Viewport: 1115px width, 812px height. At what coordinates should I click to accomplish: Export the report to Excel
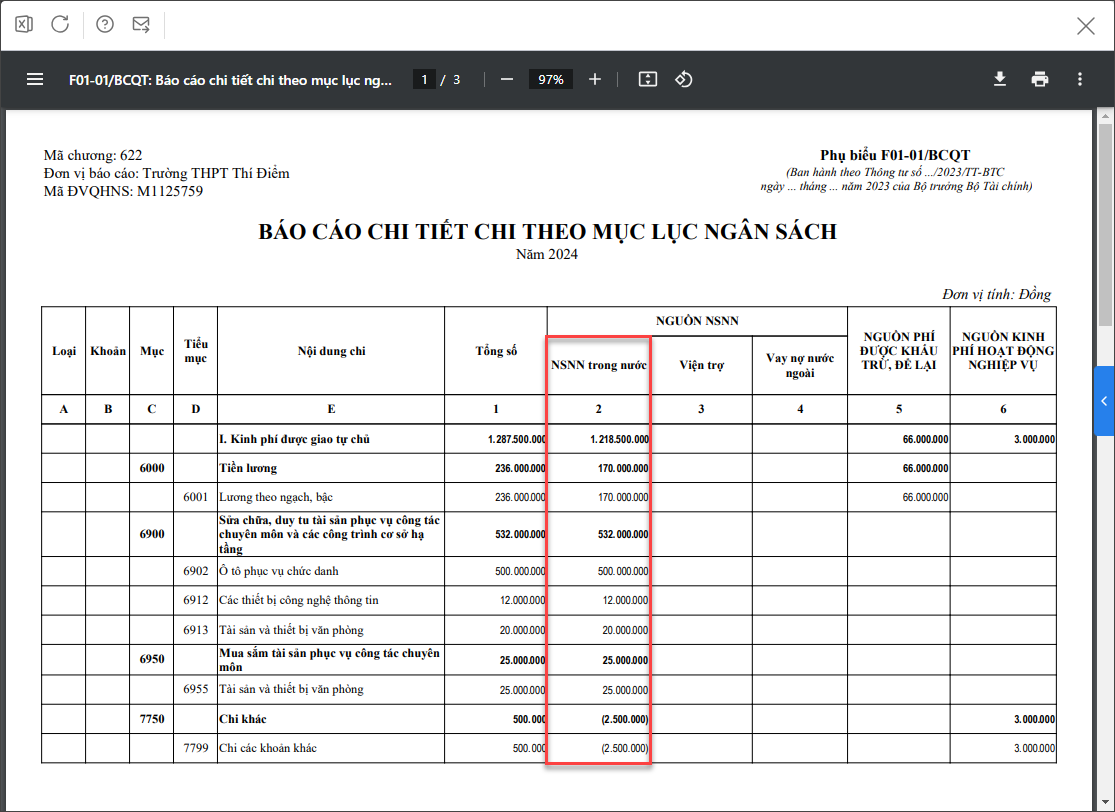click(x=24, y=24)
